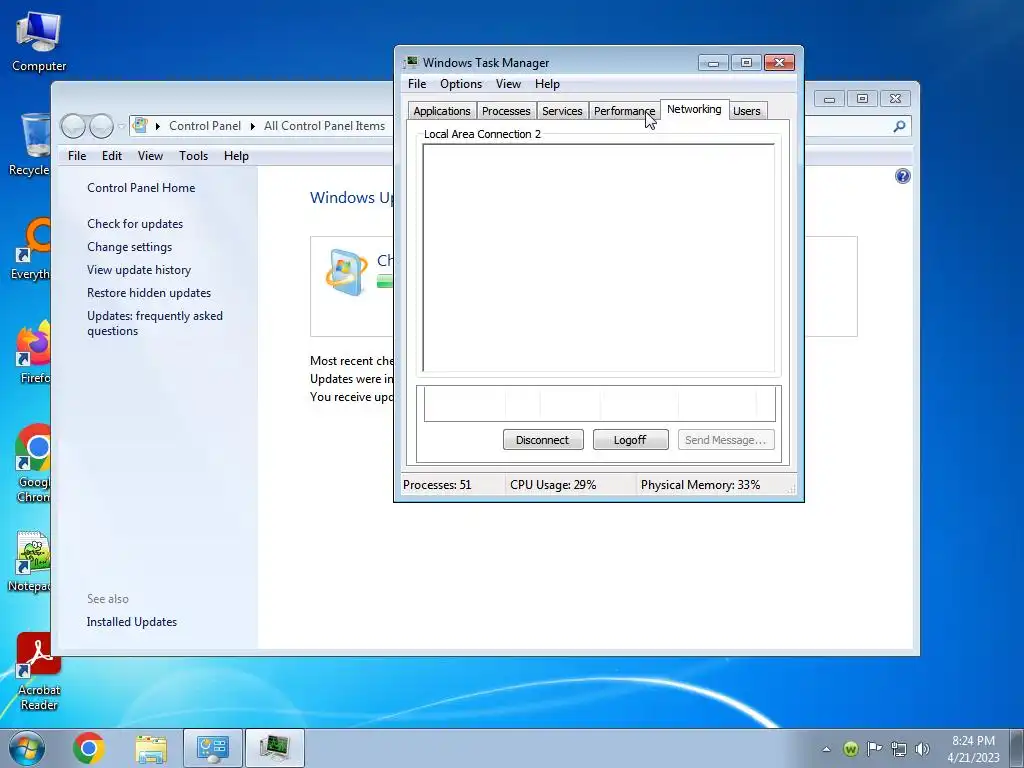Open volume speaker tray icon

click(922, 749)
